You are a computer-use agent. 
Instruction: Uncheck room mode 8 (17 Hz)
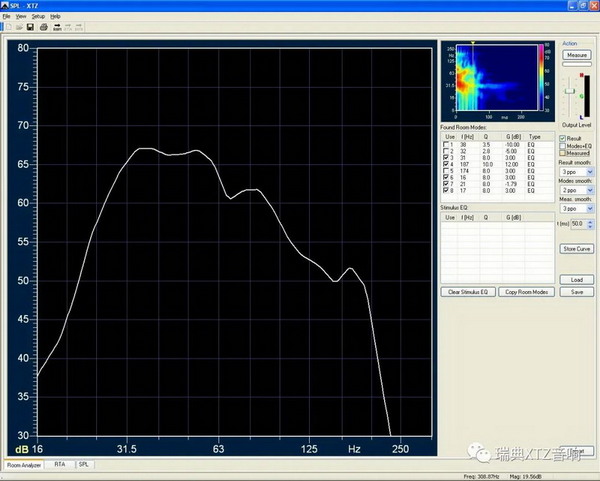pyautogui.click(x=445, y=191)
